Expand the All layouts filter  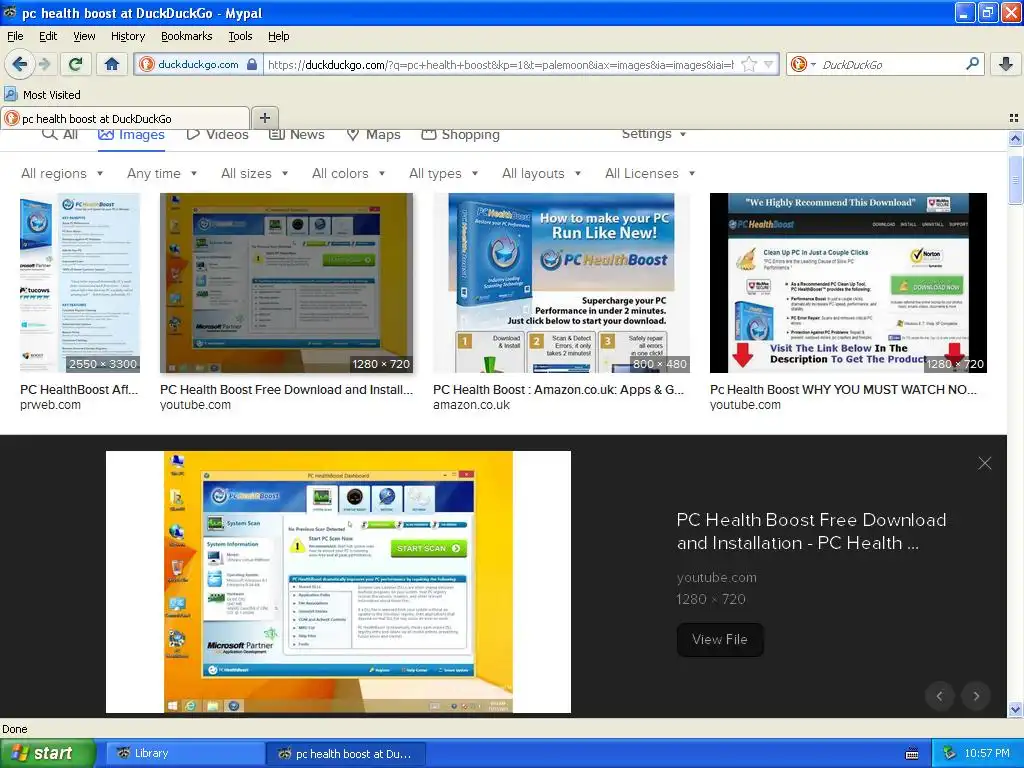pyautogui.click(x=541, y=173)
